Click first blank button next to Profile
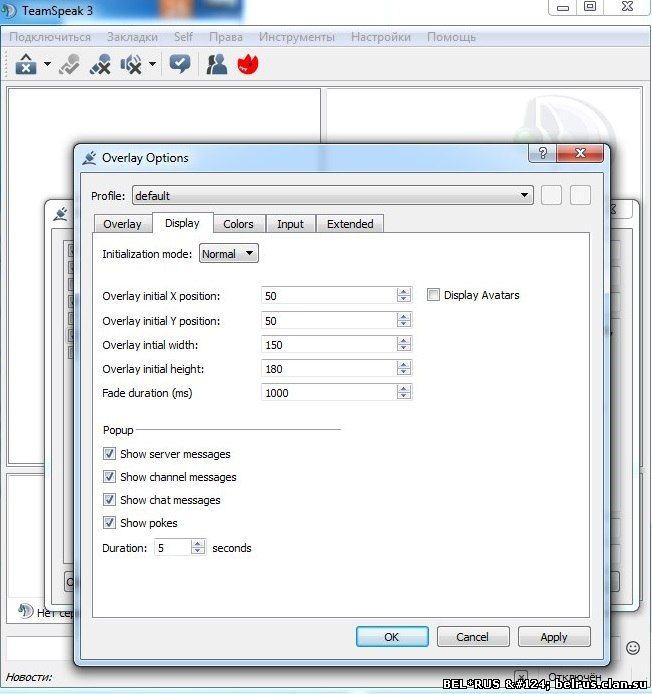The height and width of the screenshot is (694, 652). (x=552, y=195)
